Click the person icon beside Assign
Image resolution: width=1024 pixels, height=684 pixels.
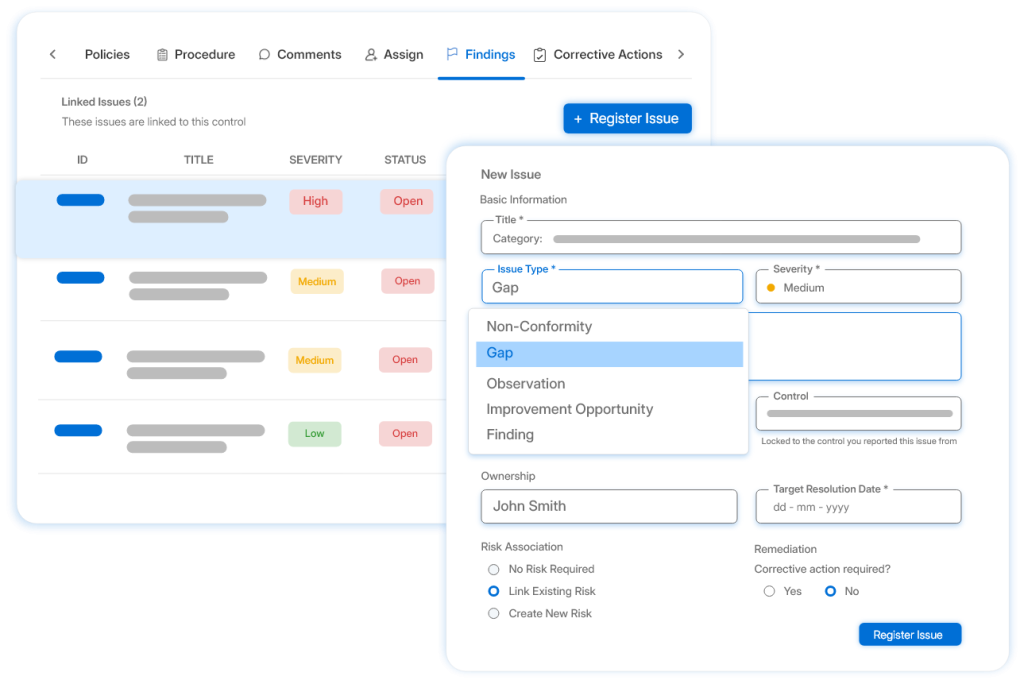371,55
